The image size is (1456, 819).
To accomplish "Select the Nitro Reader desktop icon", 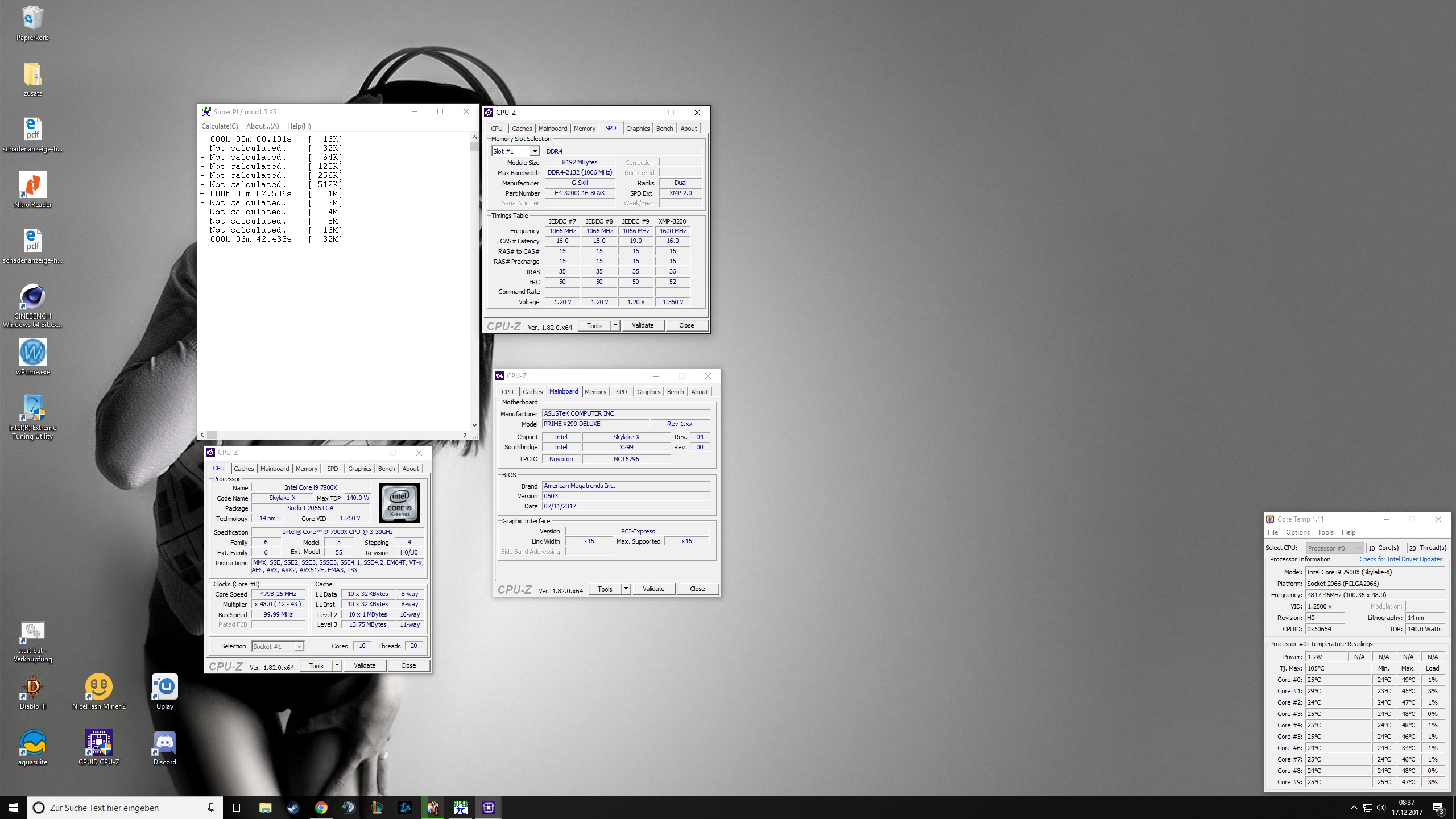I will [x=32, y=190].
